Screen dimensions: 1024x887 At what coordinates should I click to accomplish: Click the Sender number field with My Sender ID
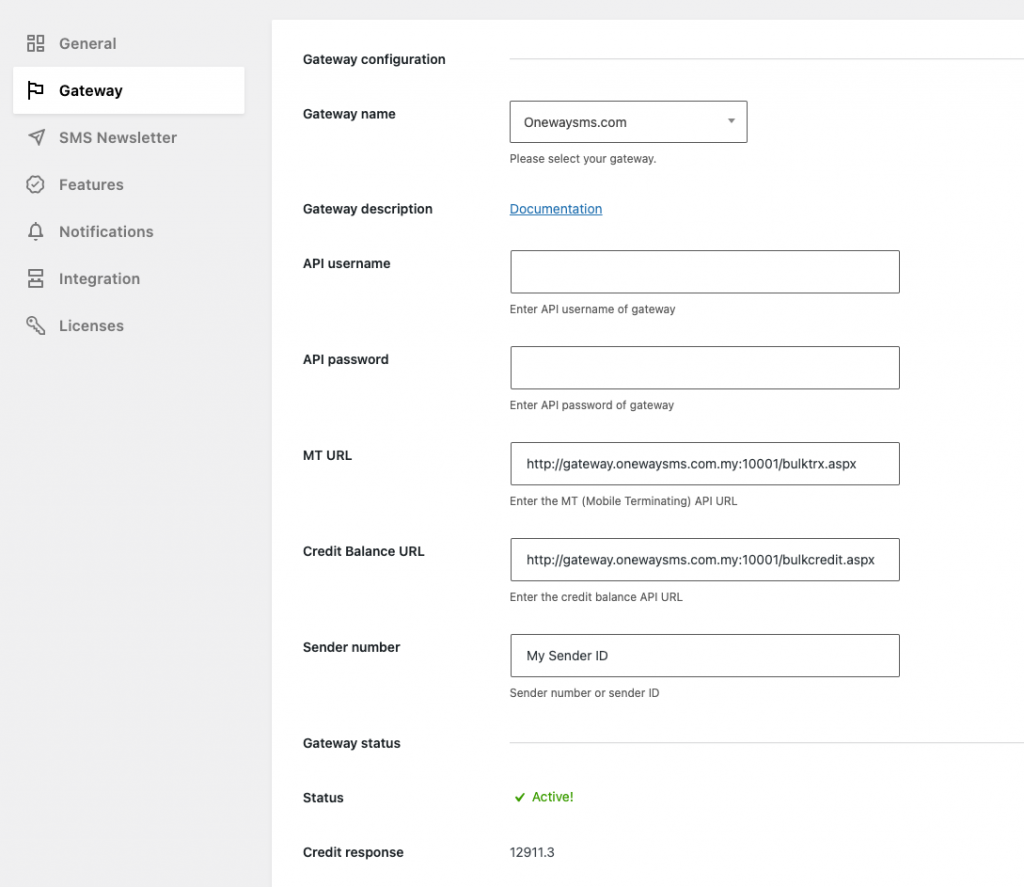point(704,655)
